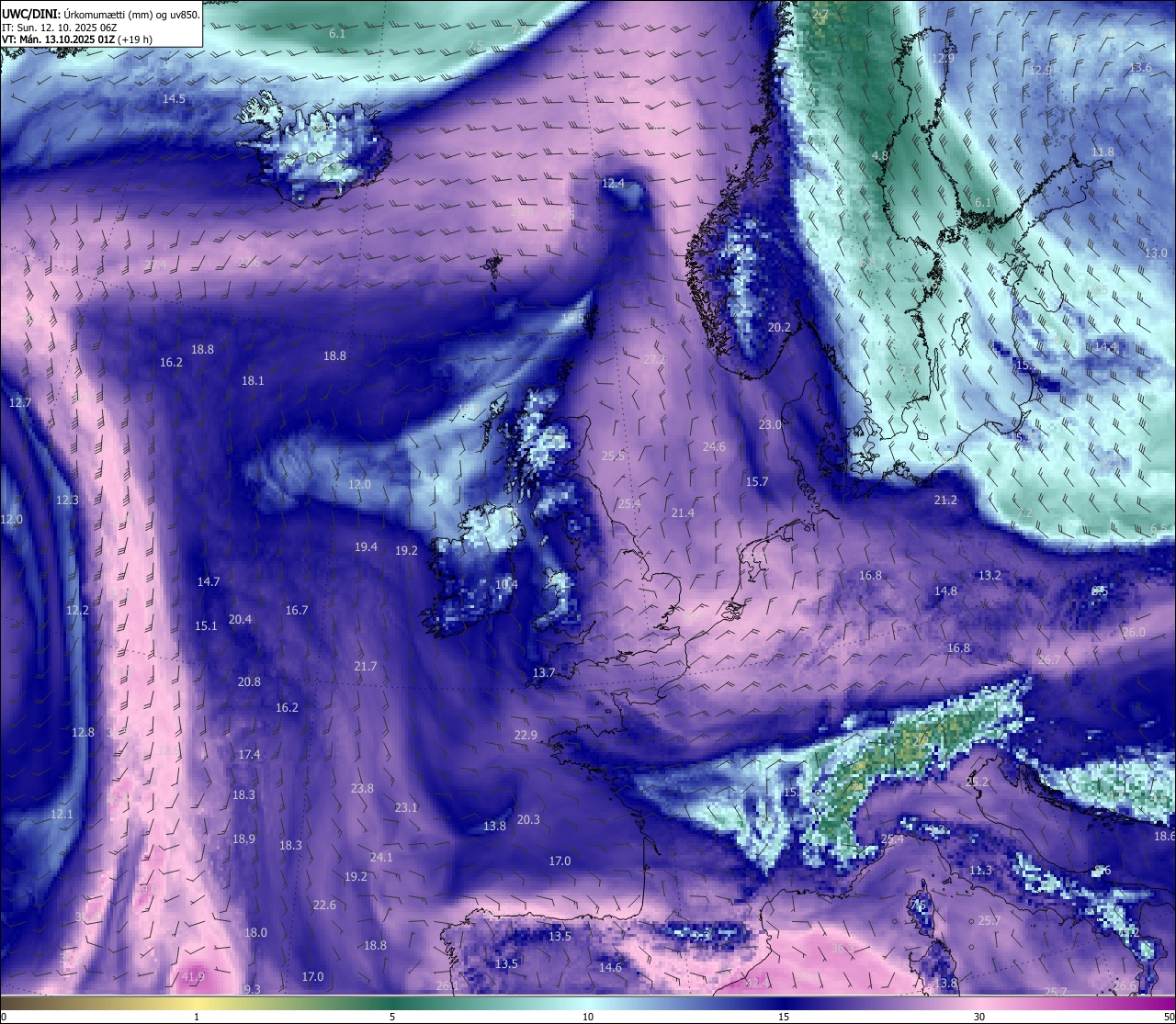Screen dimensions: 1176x1024
Task: Click the 24.6 value over the North Sea
Action: [x=714, y=447]
